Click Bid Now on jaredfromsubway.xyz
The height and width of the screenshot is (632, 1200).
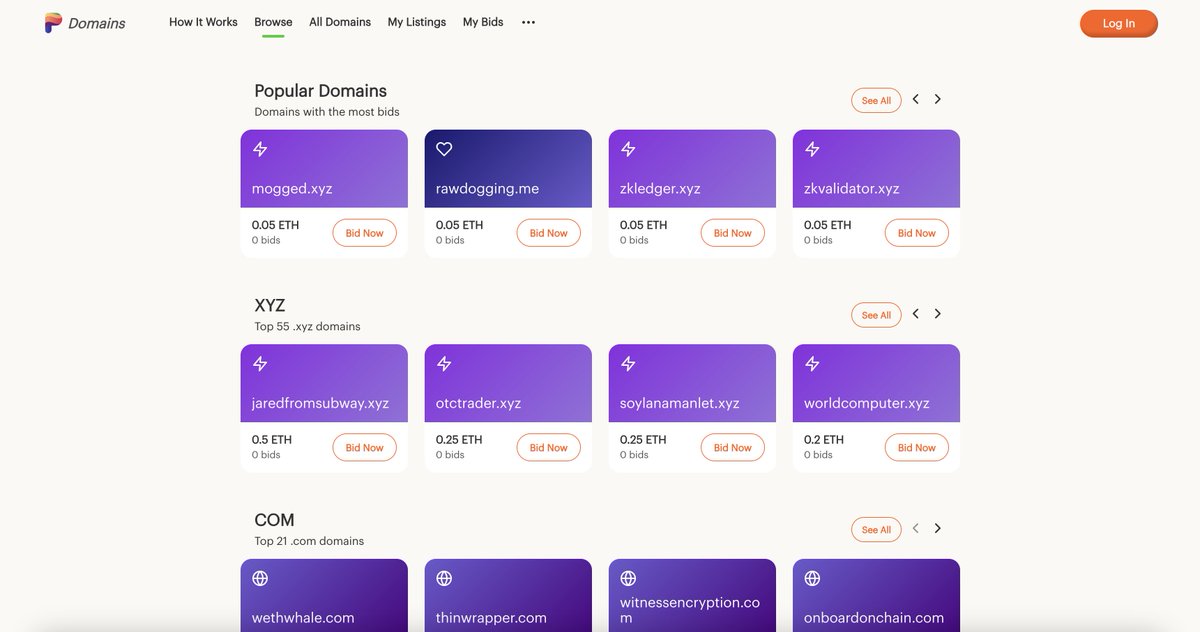[x=364, y=448]
